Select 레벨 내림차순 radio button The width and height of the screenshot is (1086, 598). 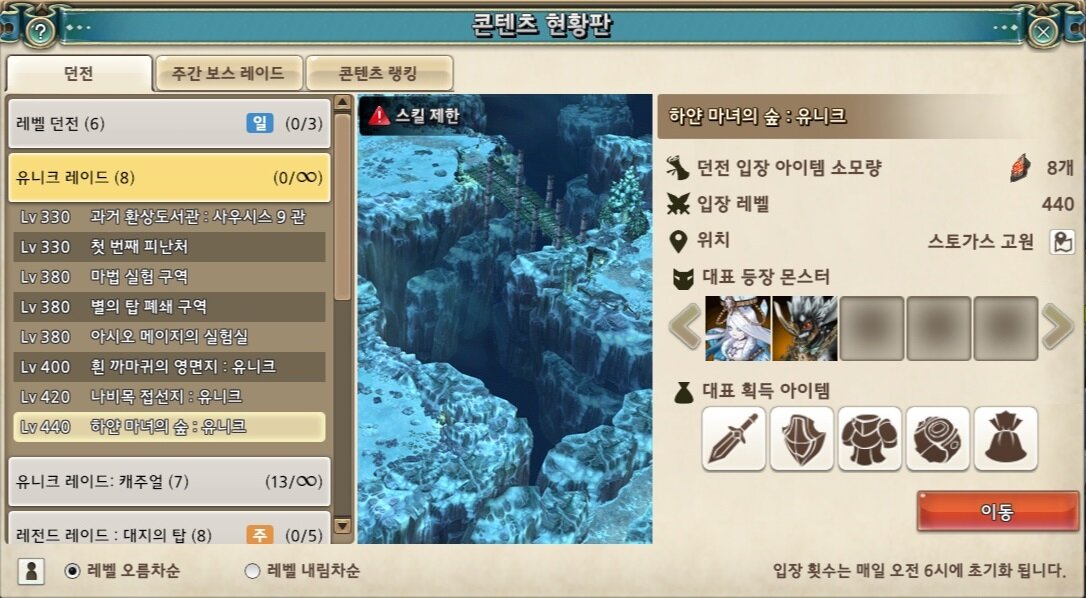click(x=253, y=571)
